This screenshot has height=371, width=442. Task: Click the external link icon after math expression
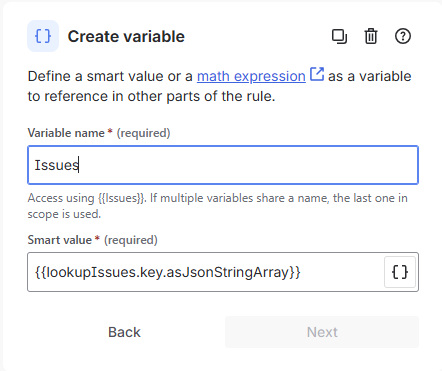pyautogui.click(x=317, y=74)
